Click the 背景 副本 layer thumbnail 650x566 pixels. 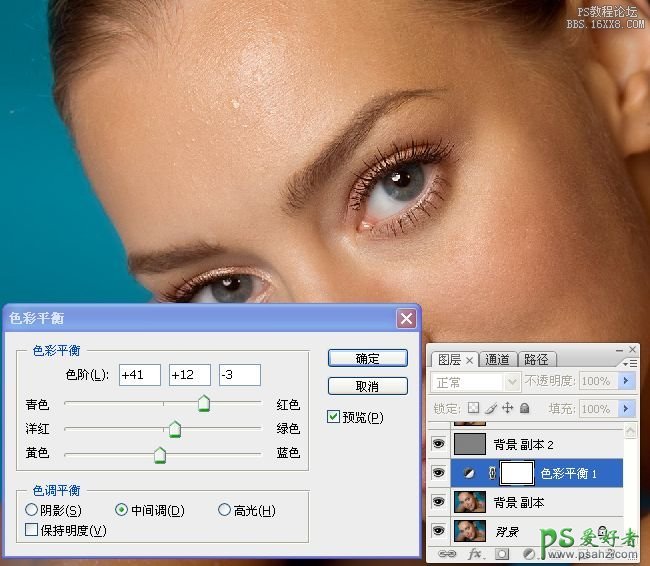tap(470, 502)
